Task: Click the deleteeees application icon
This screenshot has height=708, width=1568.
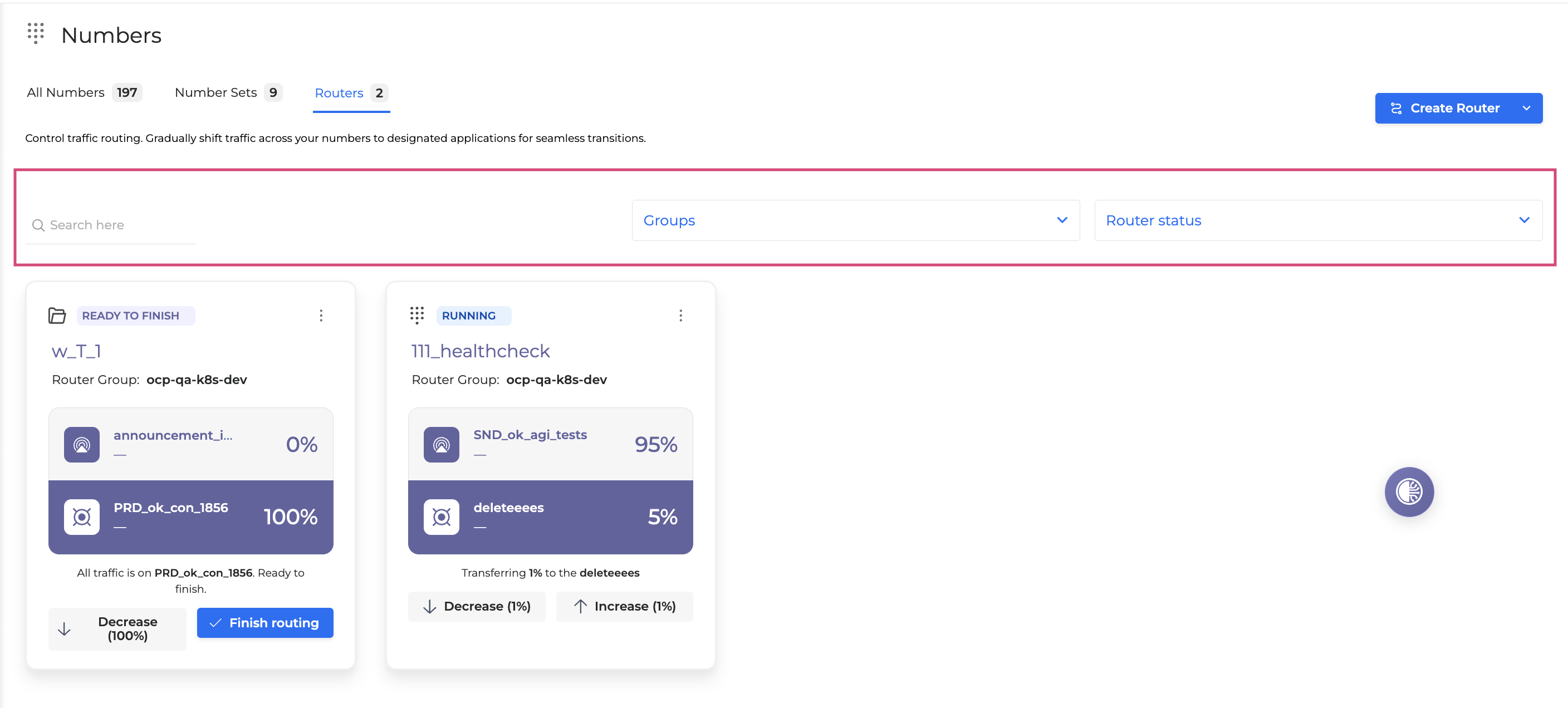Action: coord(442,517)
